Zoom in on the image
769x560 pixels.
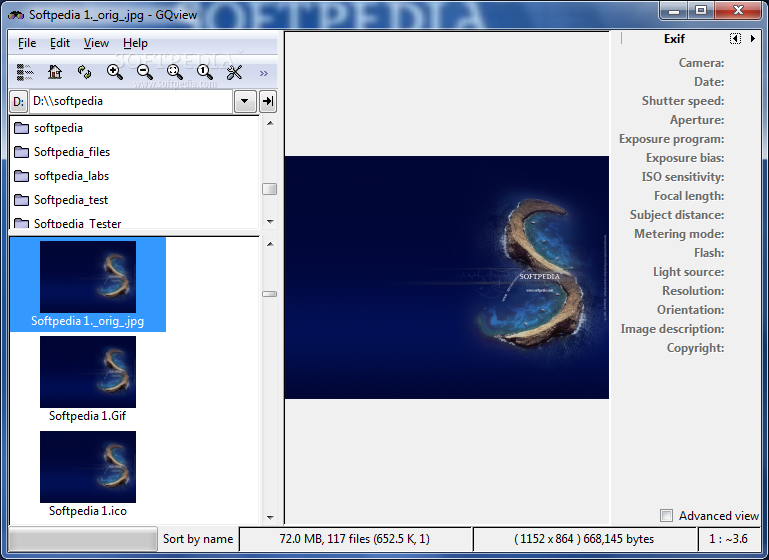click(115, 73)
